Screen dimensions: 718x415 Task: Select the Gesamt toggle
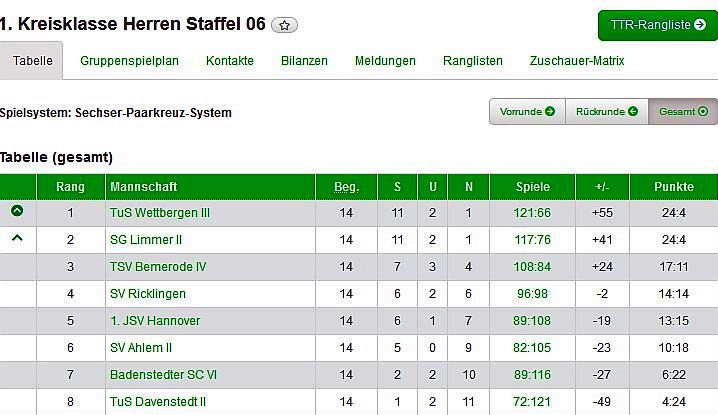pos(683,112)
